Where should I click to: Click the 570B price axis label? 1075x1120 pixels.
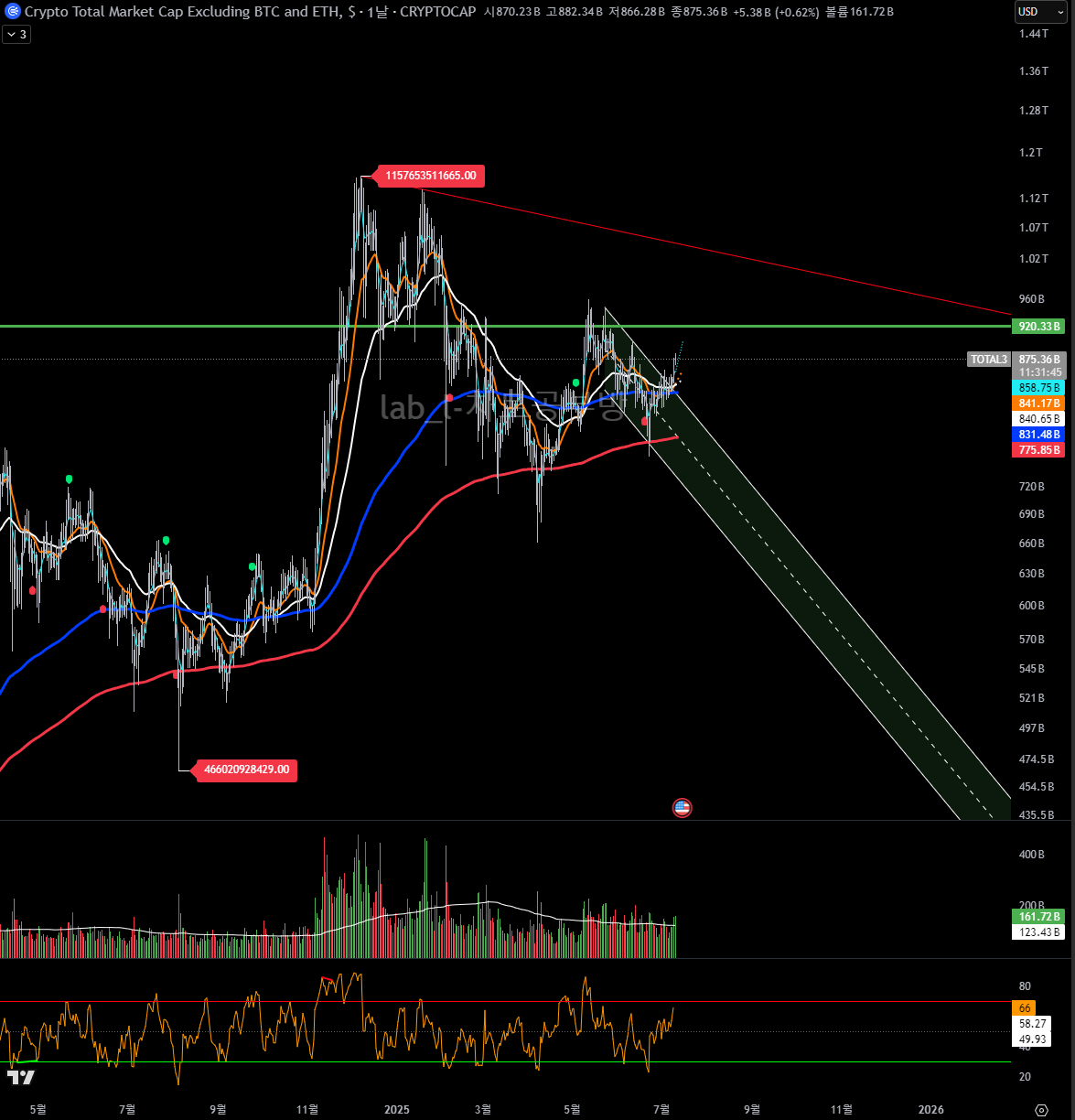1032,640
